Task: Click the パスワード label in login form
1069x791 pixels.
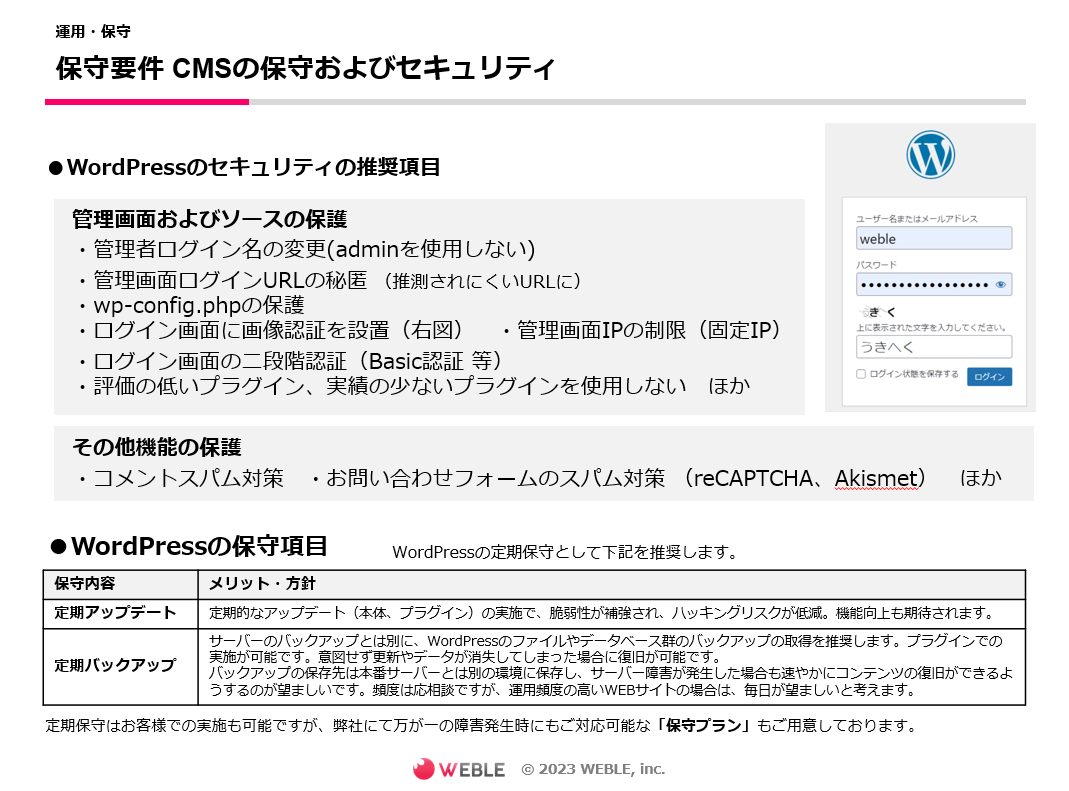Action: (x=877, y=265)
